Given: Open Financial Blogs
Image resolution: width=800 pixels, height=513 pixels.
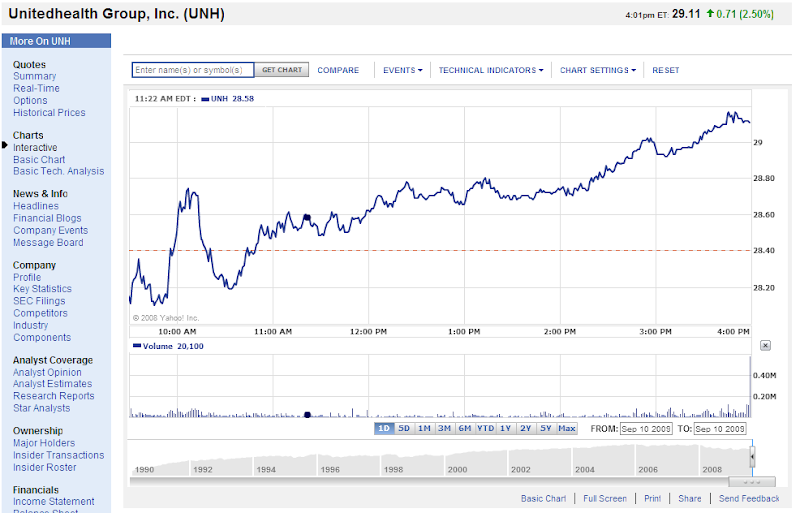Looking at the screenshot, I should tap(47, 218).
